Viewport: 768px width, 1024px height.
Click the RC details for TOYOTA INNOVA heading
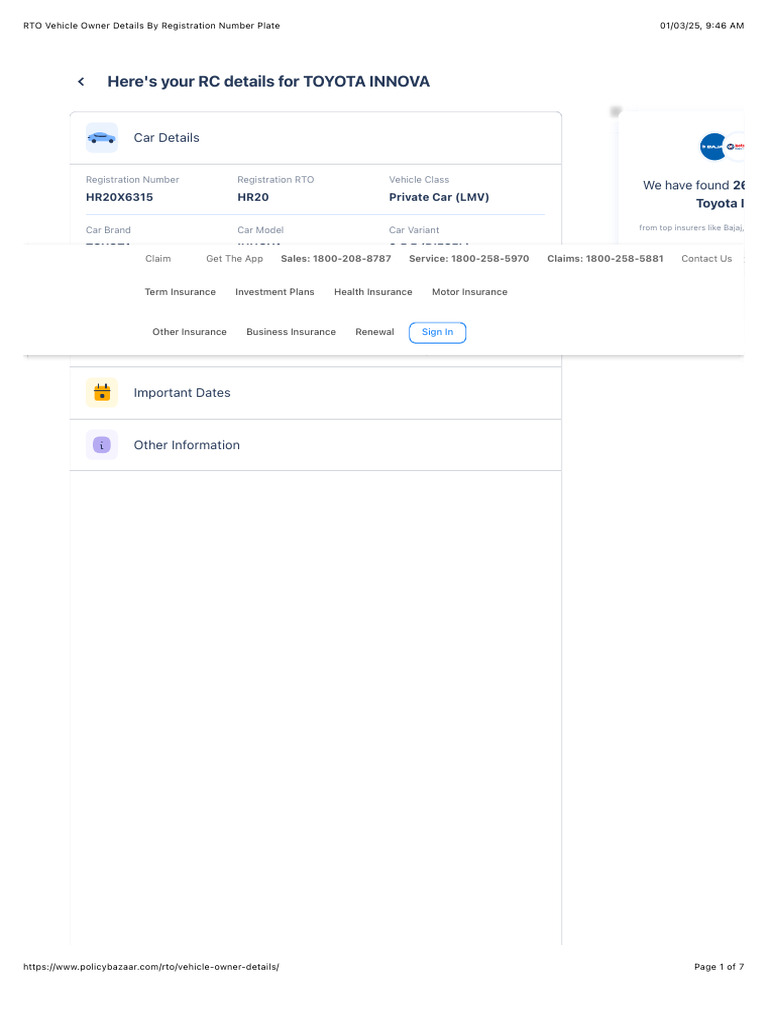tap(268, 82)
